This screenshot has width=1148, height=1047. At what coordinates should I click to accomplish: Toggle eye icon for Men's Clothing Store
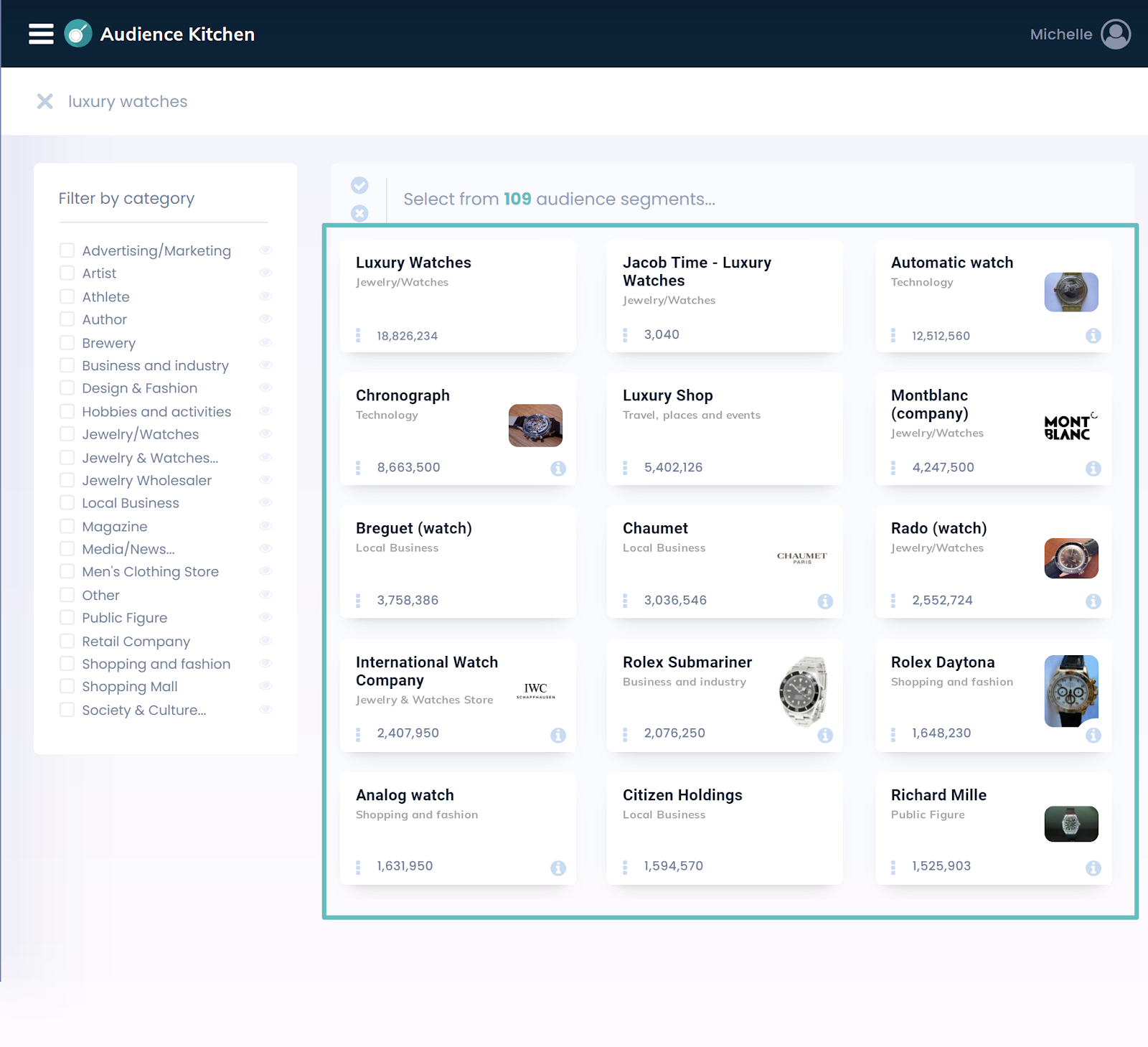[x=265, y=571]
